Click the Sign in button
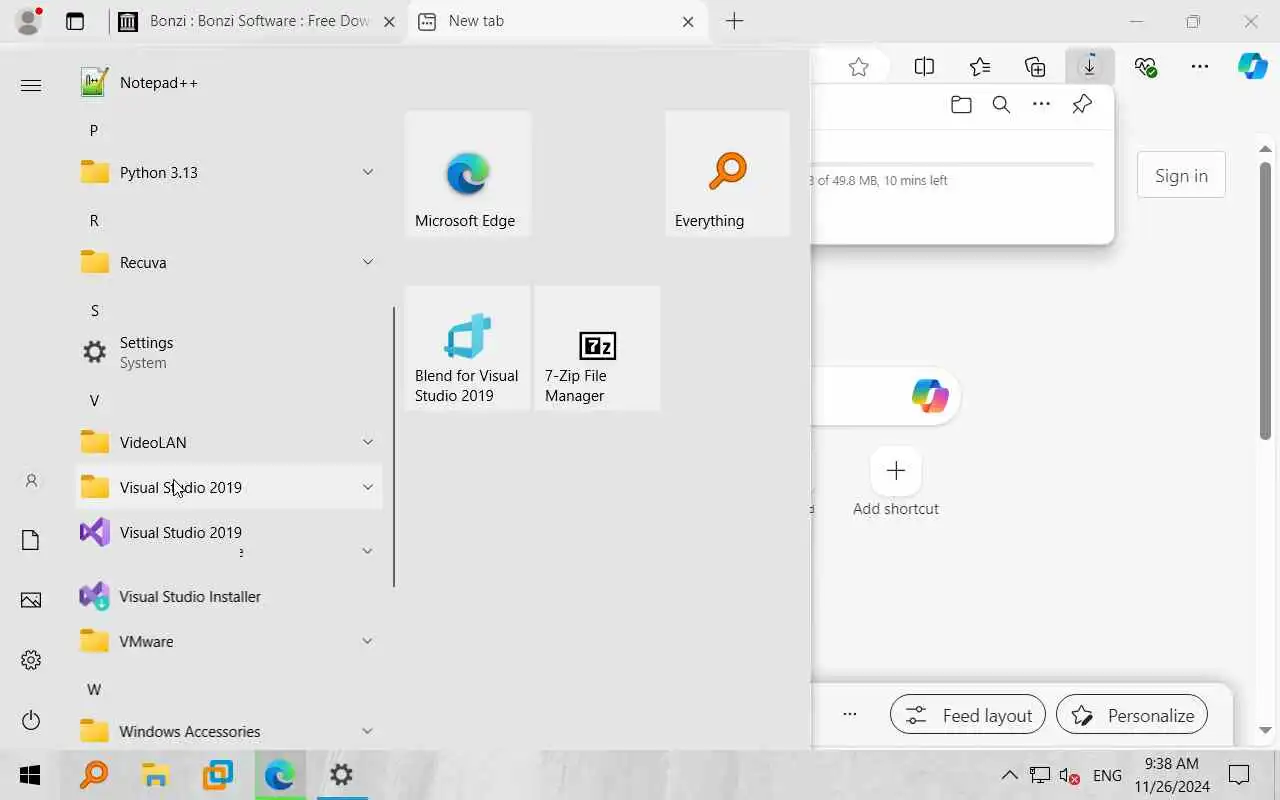The width and height of the screenshot is (1280, 800). click(1181, 176)
